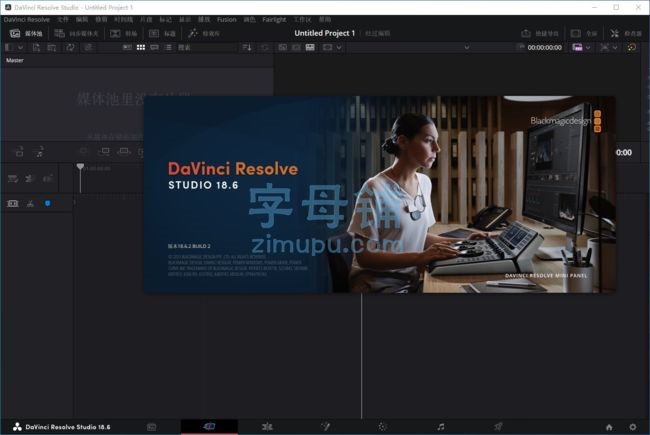Click the track clip icon in track header
650x435 pixels.
click(13, 204)
